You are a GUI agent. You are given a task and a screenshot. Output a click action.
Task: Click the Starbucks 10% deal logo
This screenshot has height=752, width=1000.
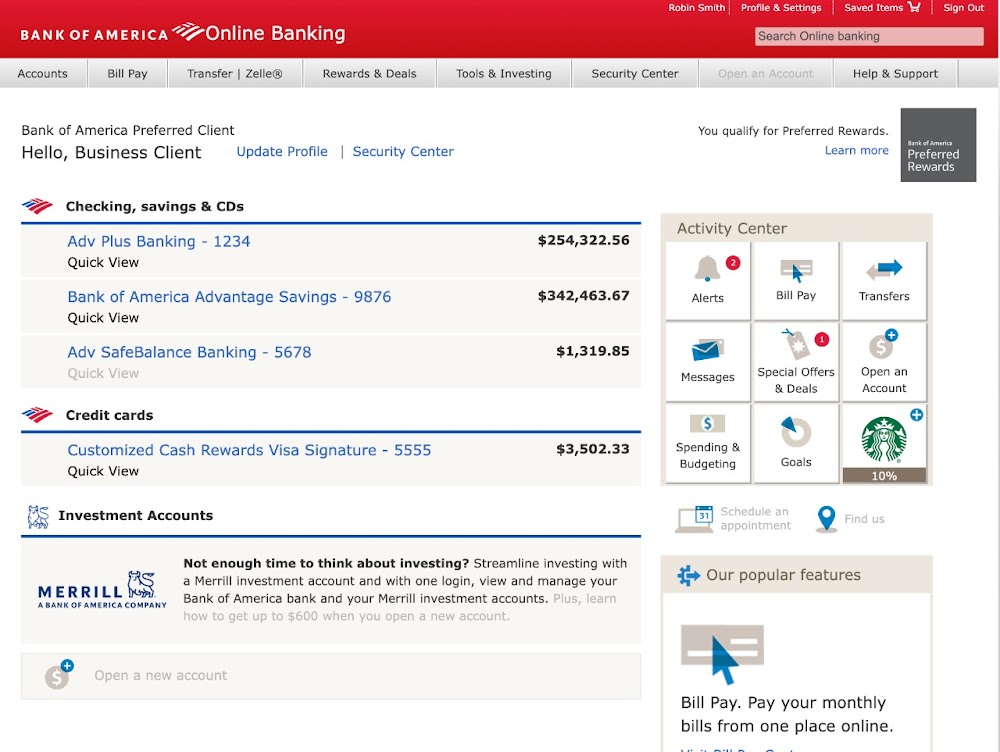pos(884,439)
